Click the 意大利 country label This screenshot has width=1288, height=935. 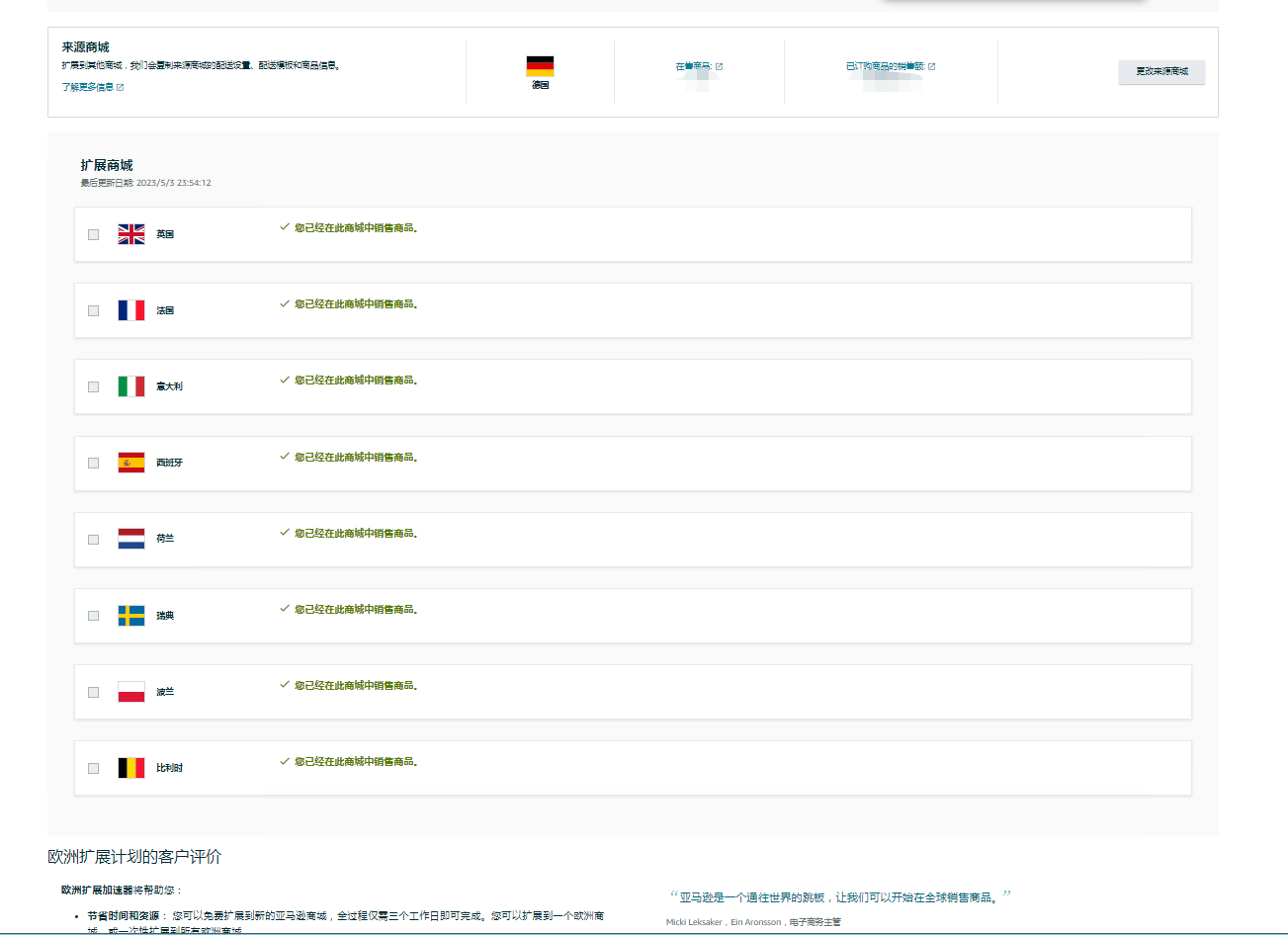(x=169, y=386)
